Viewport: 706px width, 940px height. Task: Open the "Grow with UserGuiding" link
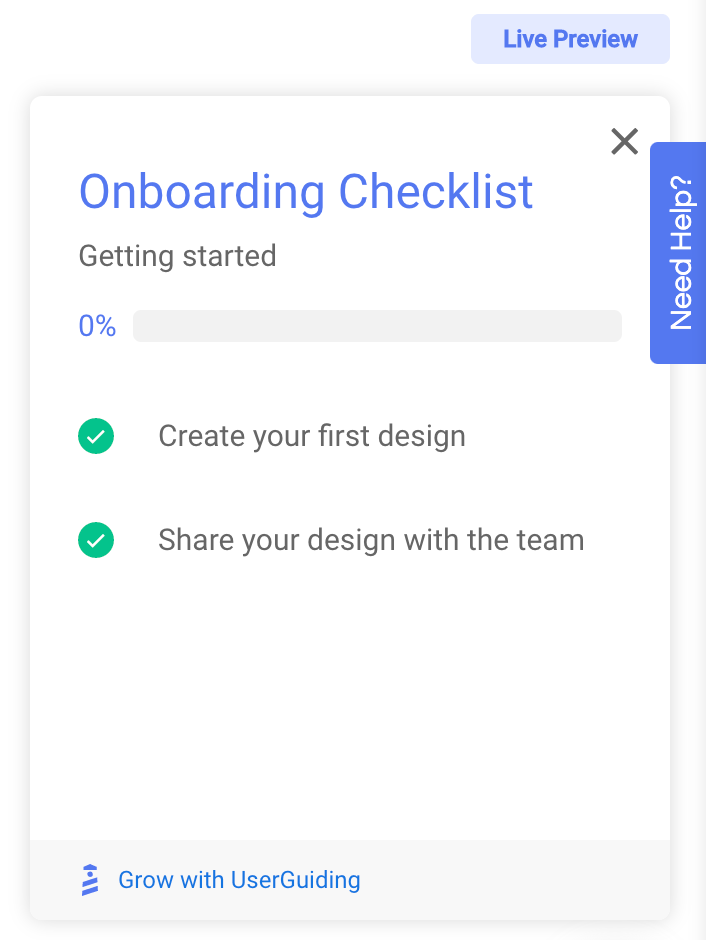(x=239, y=880)
